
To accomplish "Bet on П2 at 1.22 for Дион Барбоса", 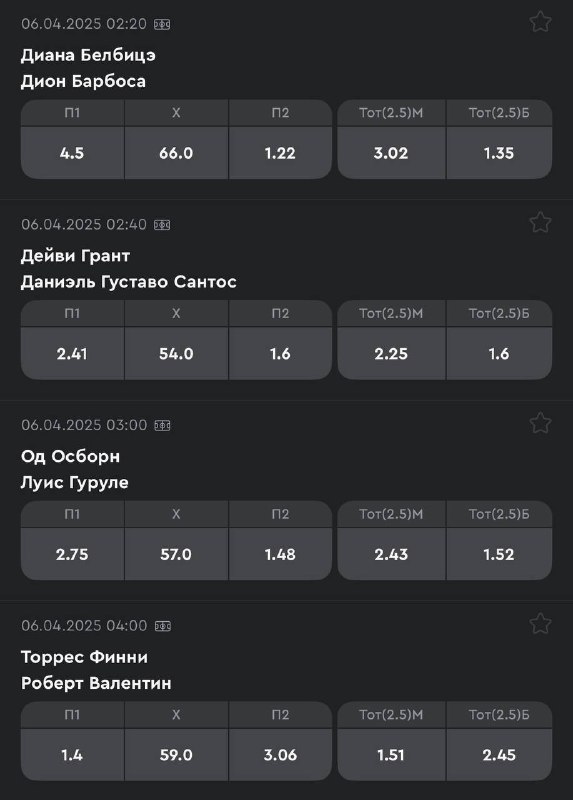I will (x=280, y=153).
